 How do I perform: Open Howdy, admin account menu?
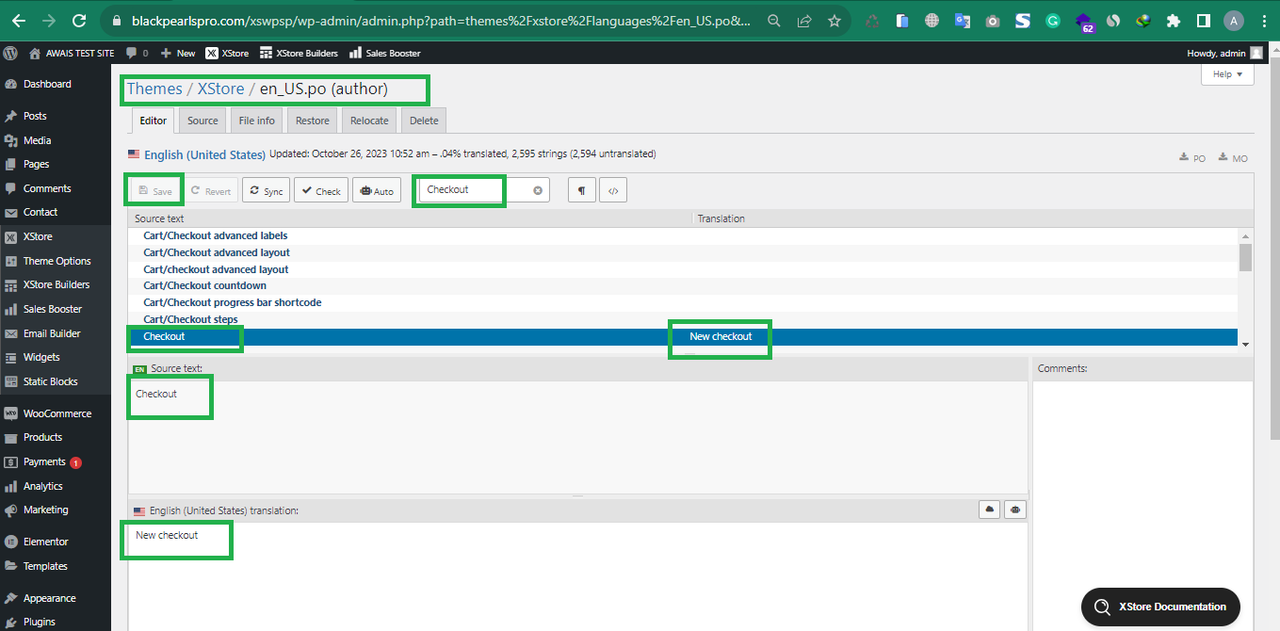point(1224,53)
